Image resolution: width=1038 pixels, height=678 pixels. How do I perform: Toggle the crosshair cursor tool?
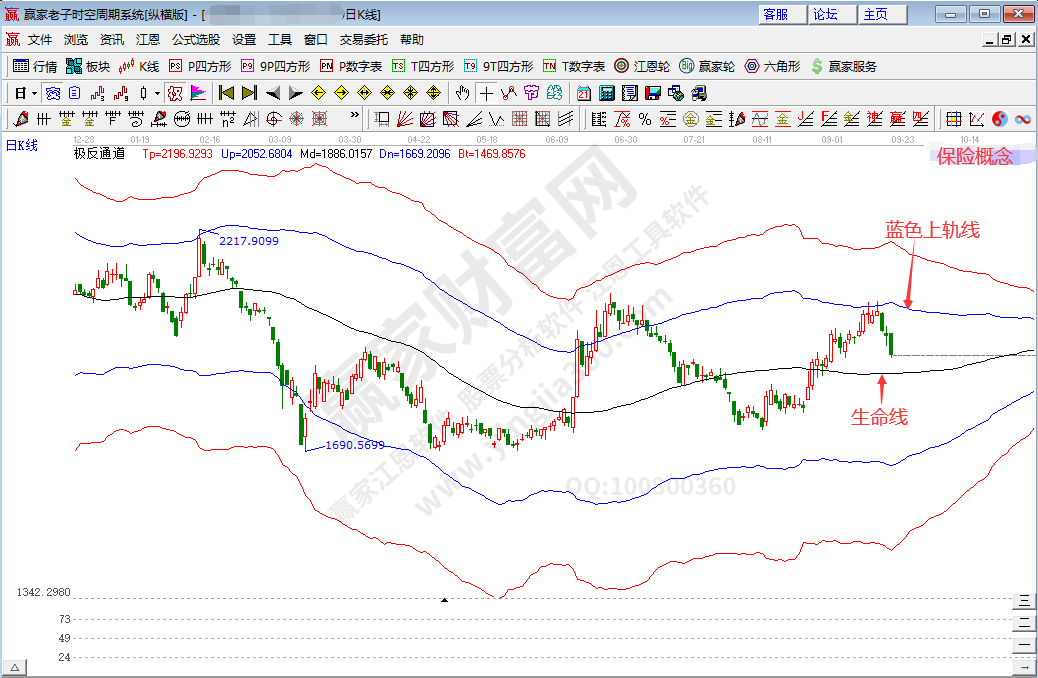[x=486, y=93]
